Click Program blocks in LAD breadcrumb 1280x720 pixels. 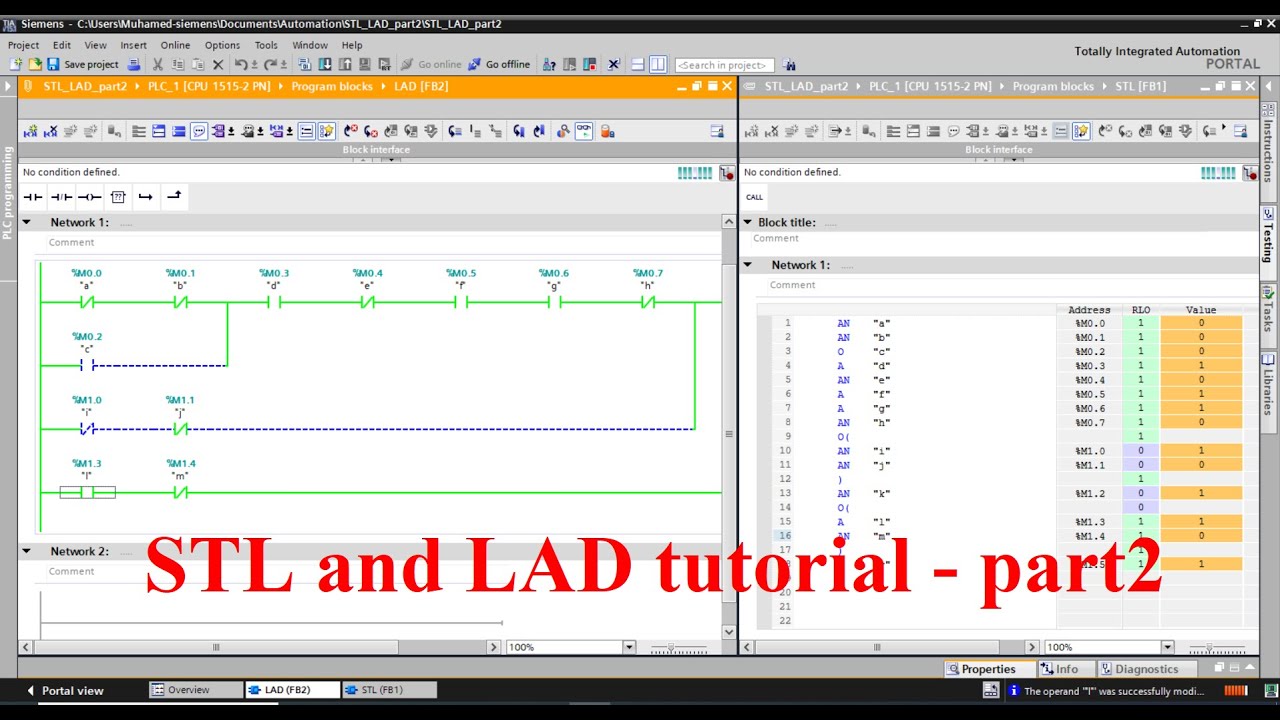click(332, 86)
